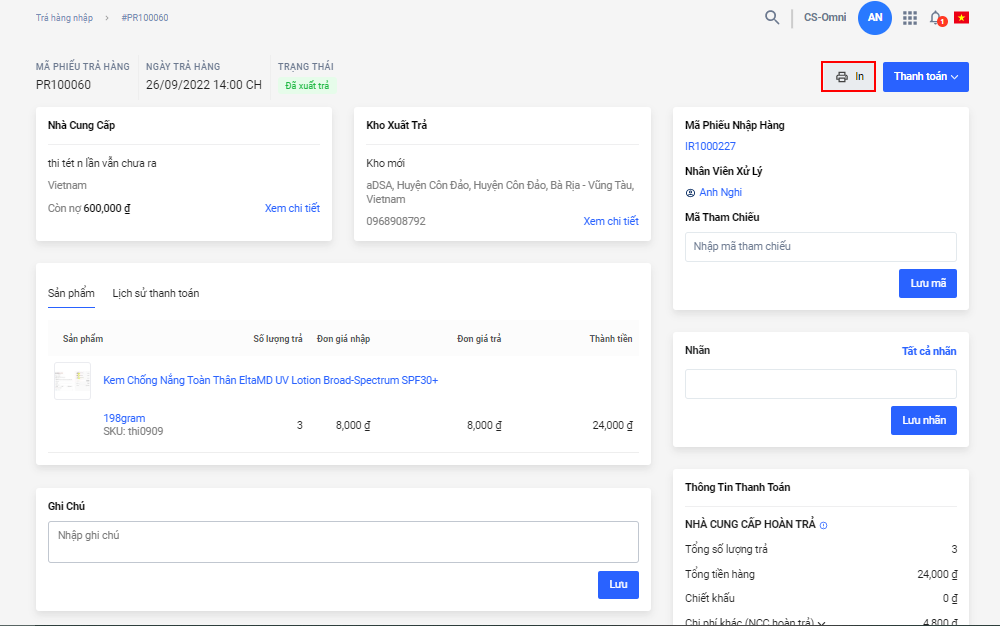Open import receipt IR1000227 link

click(710, 146)
